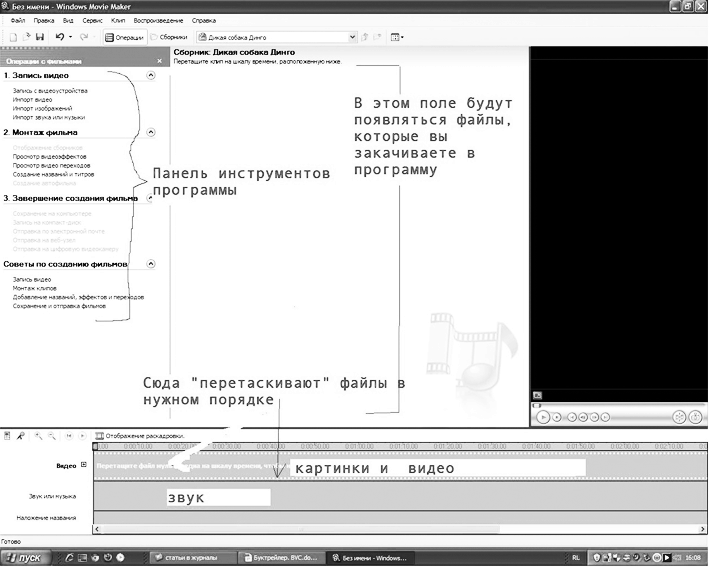The width and height of the screenshot is (709, 567).
Task: Click the Undo arrow icon
Action: [60, 37]
